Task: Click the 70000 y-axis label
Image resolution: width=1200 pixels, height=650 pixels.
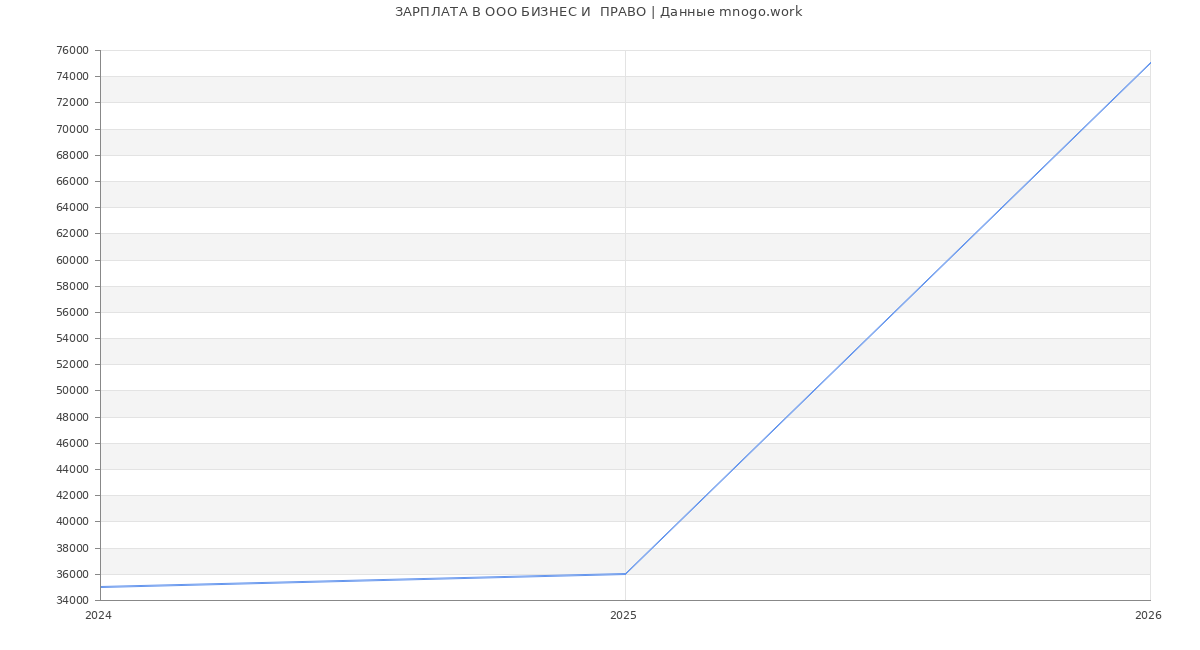Action: tap(72, 129)
